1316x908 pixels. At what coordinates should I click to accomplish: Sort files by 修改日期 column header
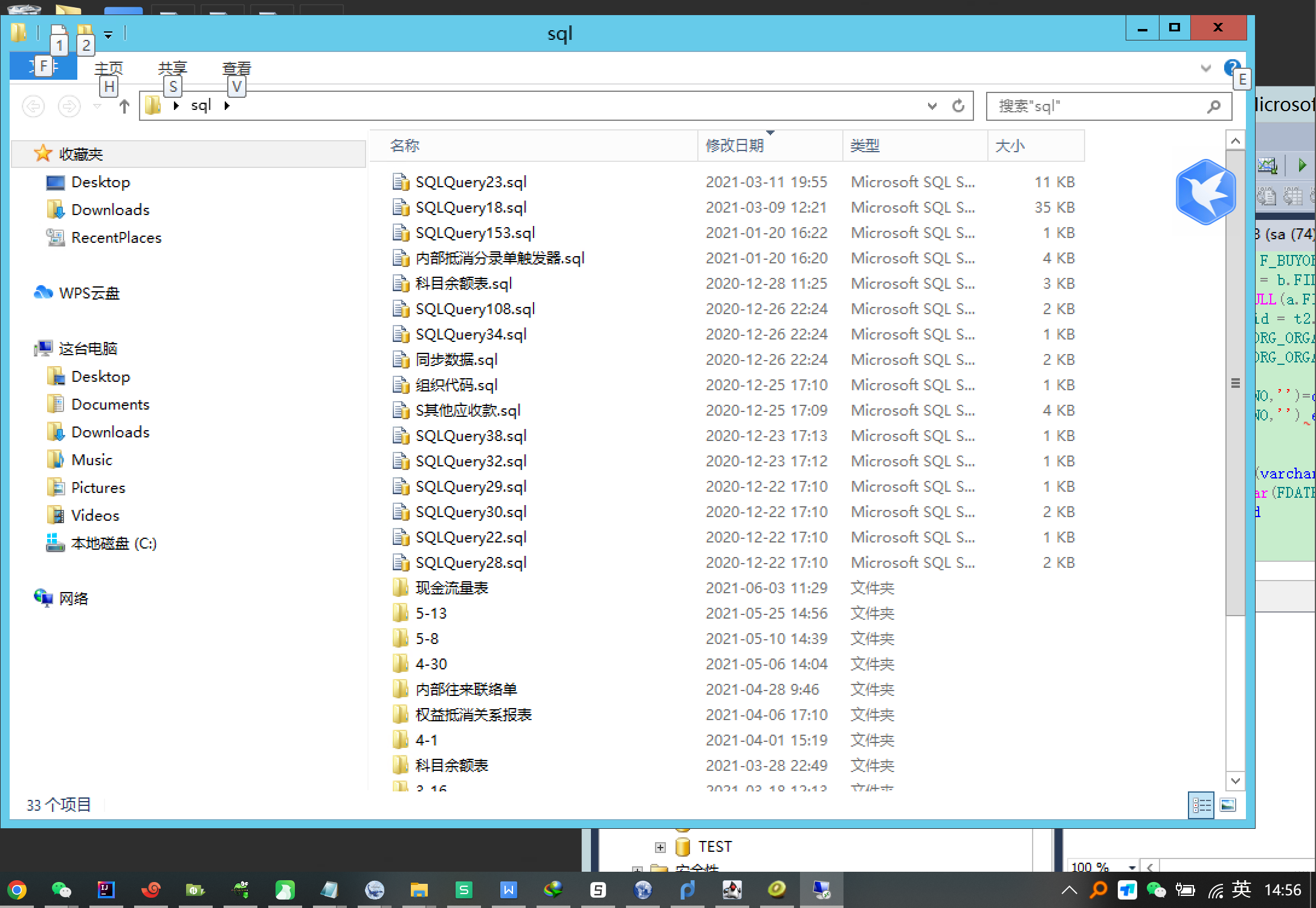735,146
